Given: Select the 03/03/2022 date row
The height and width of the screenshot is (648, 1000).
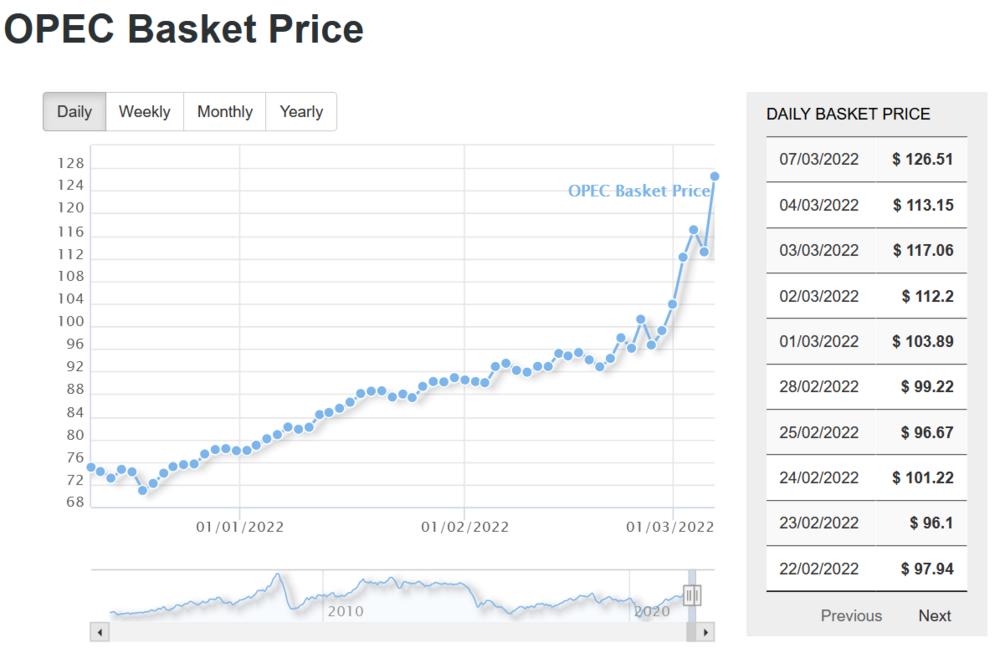Looking at the screenshot, I should pyautogui.click(x=819, y=250).
